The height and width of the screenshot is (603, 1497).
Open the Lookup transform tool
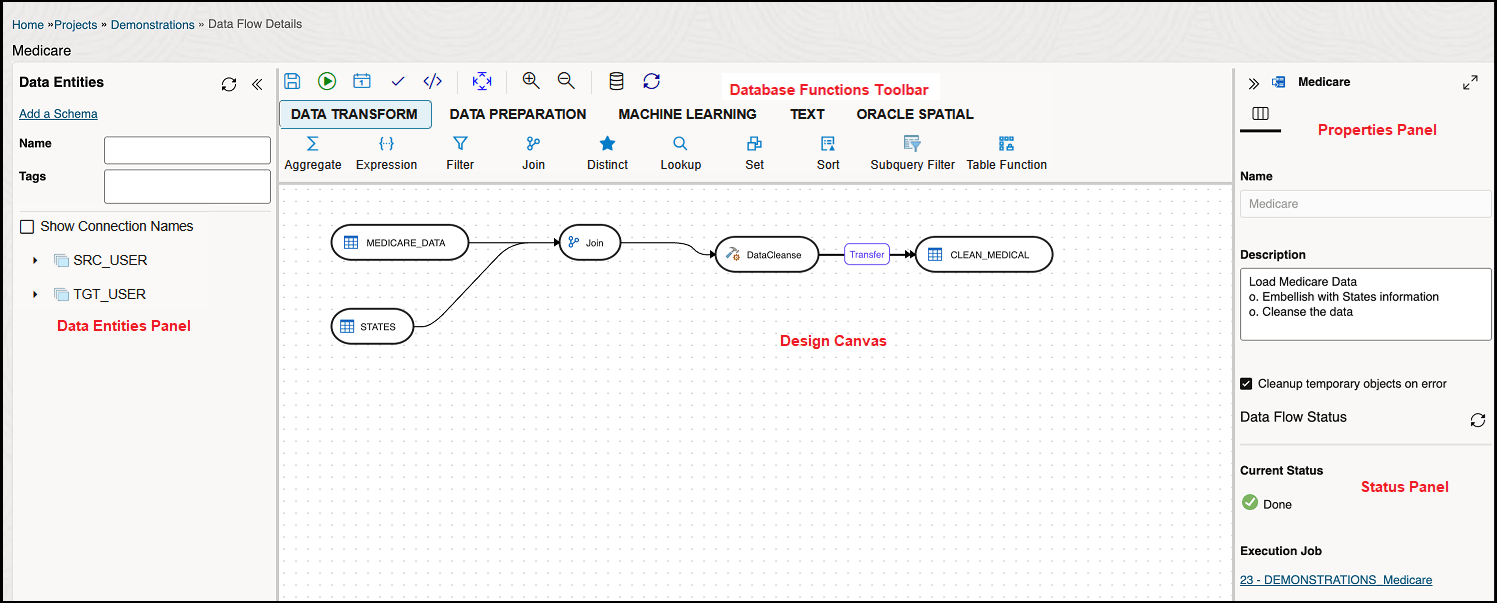click(680, 151)
